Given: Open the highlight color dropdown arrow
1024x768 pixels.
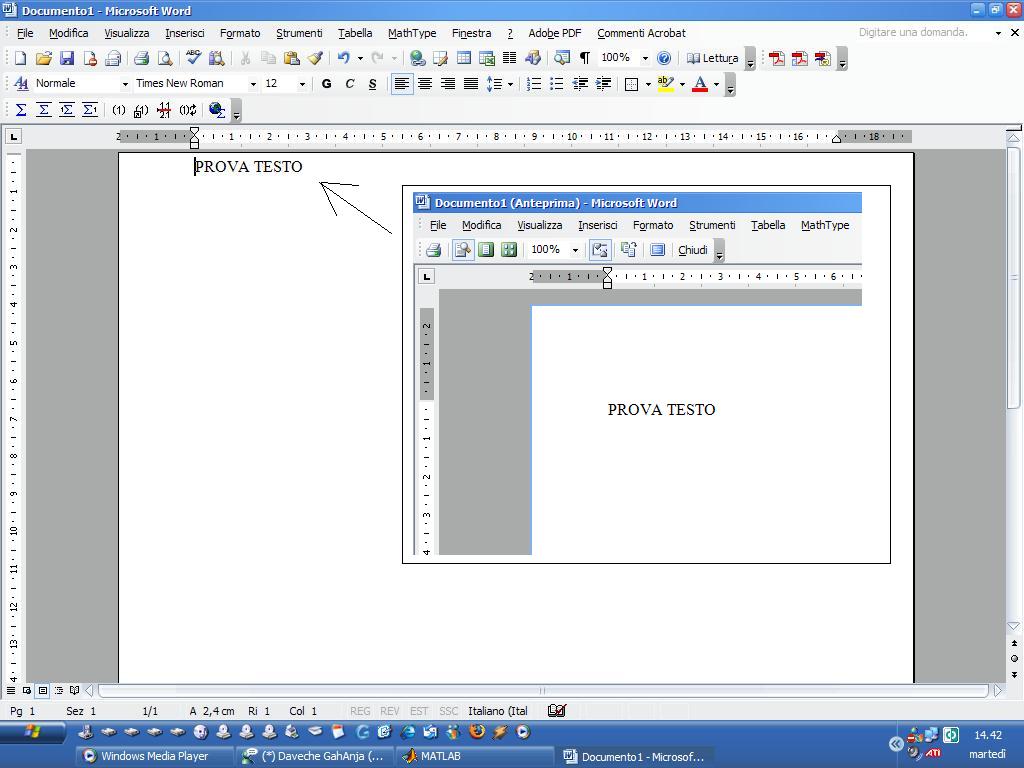Looking at the screenshot, I should point(682,84).
